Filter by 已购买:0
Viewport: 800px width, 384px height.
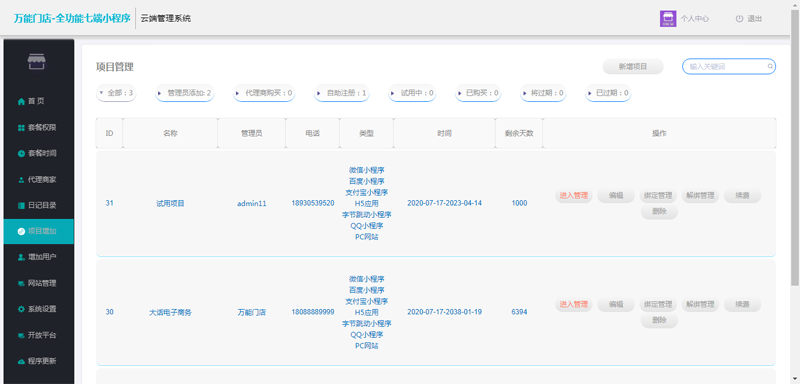[x=478, y=93]
